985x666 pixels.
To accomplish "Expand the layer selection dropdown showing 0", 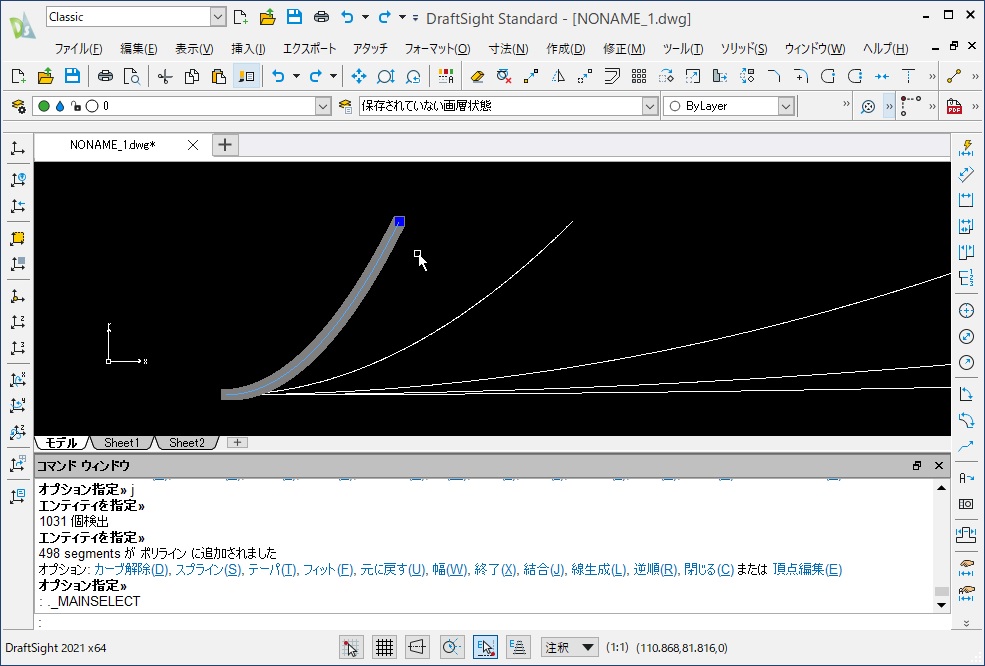I will pos(323,106).
